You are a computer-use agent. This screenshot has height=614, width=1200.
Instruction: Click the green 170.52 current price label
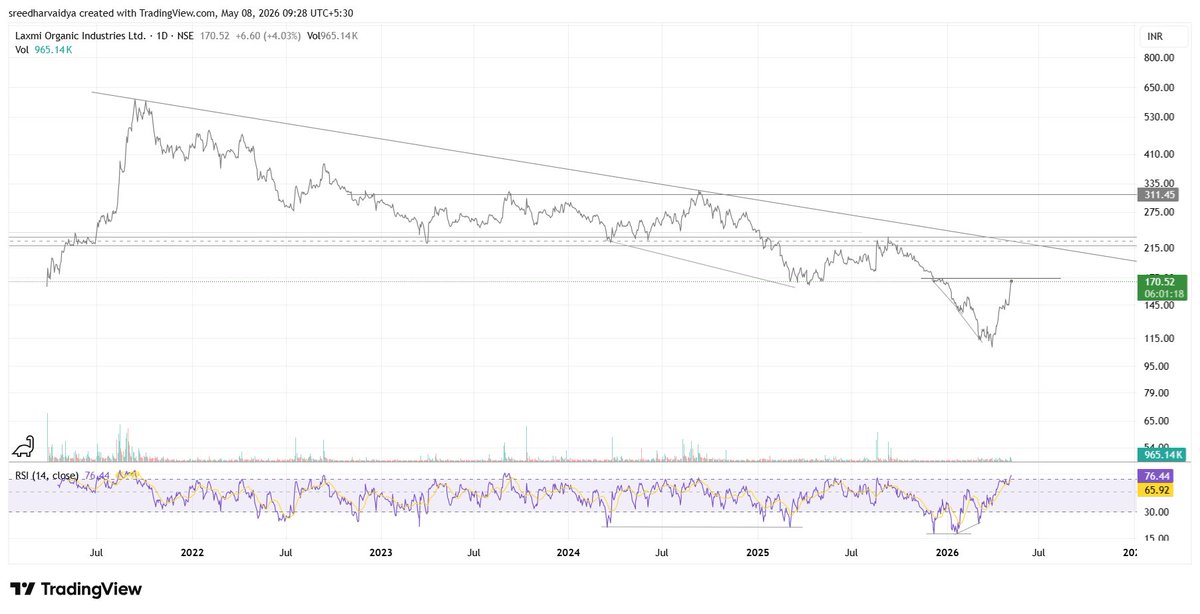click(x=1162, y=282)
